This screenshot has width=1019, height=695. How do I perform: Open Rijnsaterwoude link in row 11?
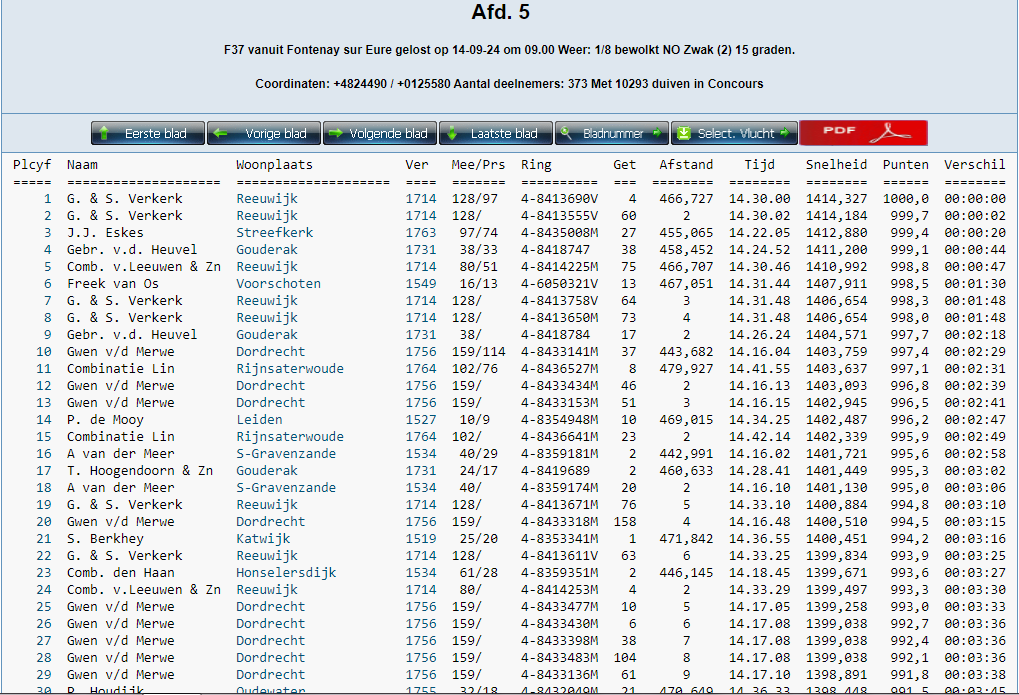pyautogui.click(x=290, y=369)
